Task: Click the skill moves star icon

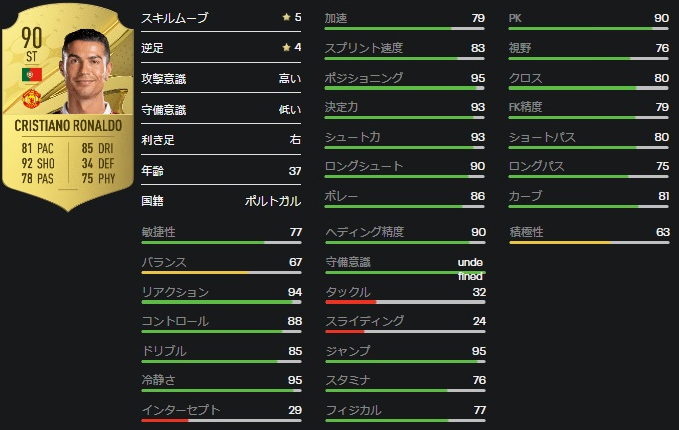Action: click(x=286, y=18)
